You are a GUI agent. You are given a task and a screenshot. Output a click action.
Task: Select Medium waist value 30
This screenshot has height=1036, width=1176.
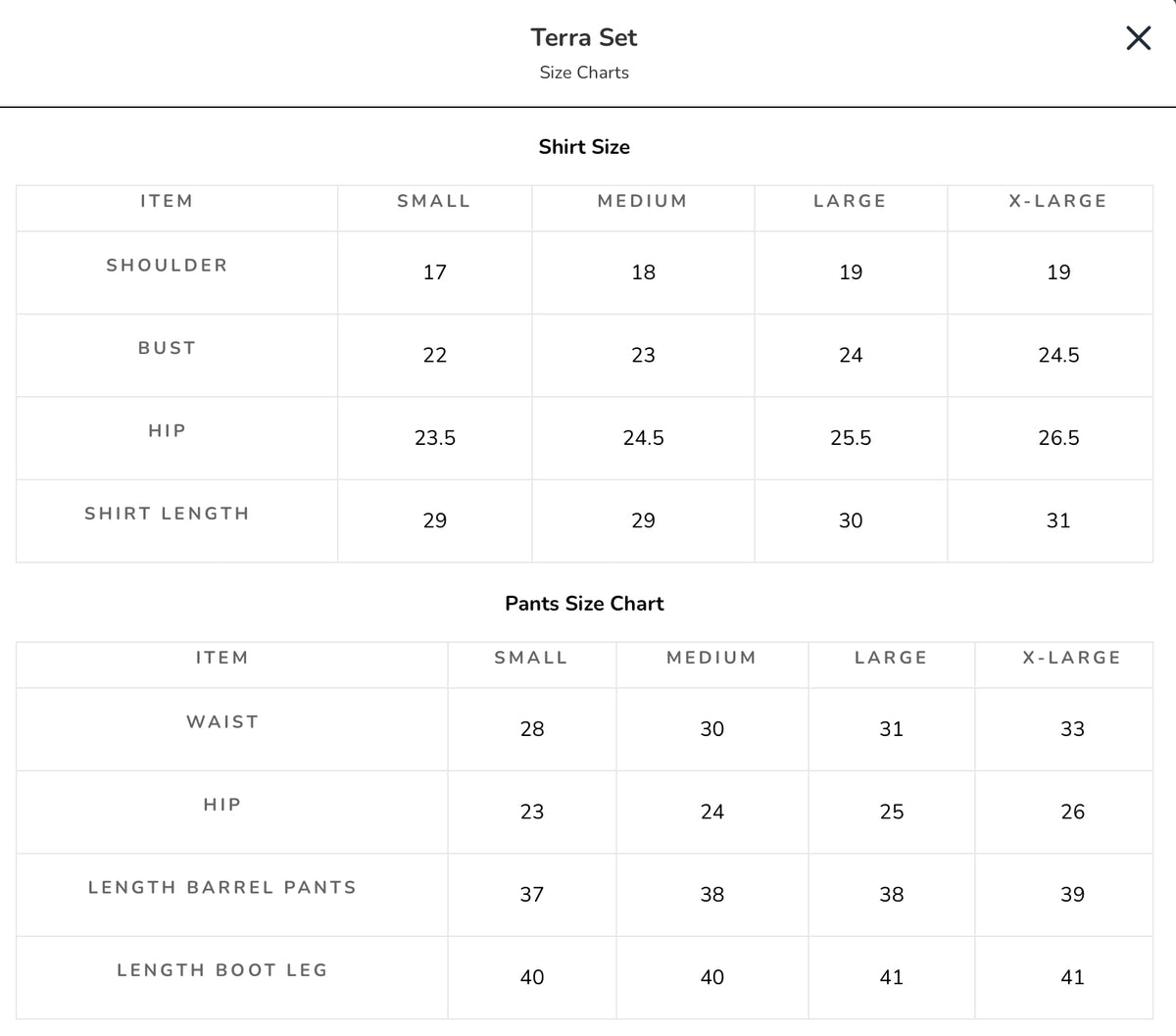click(712, 729)
